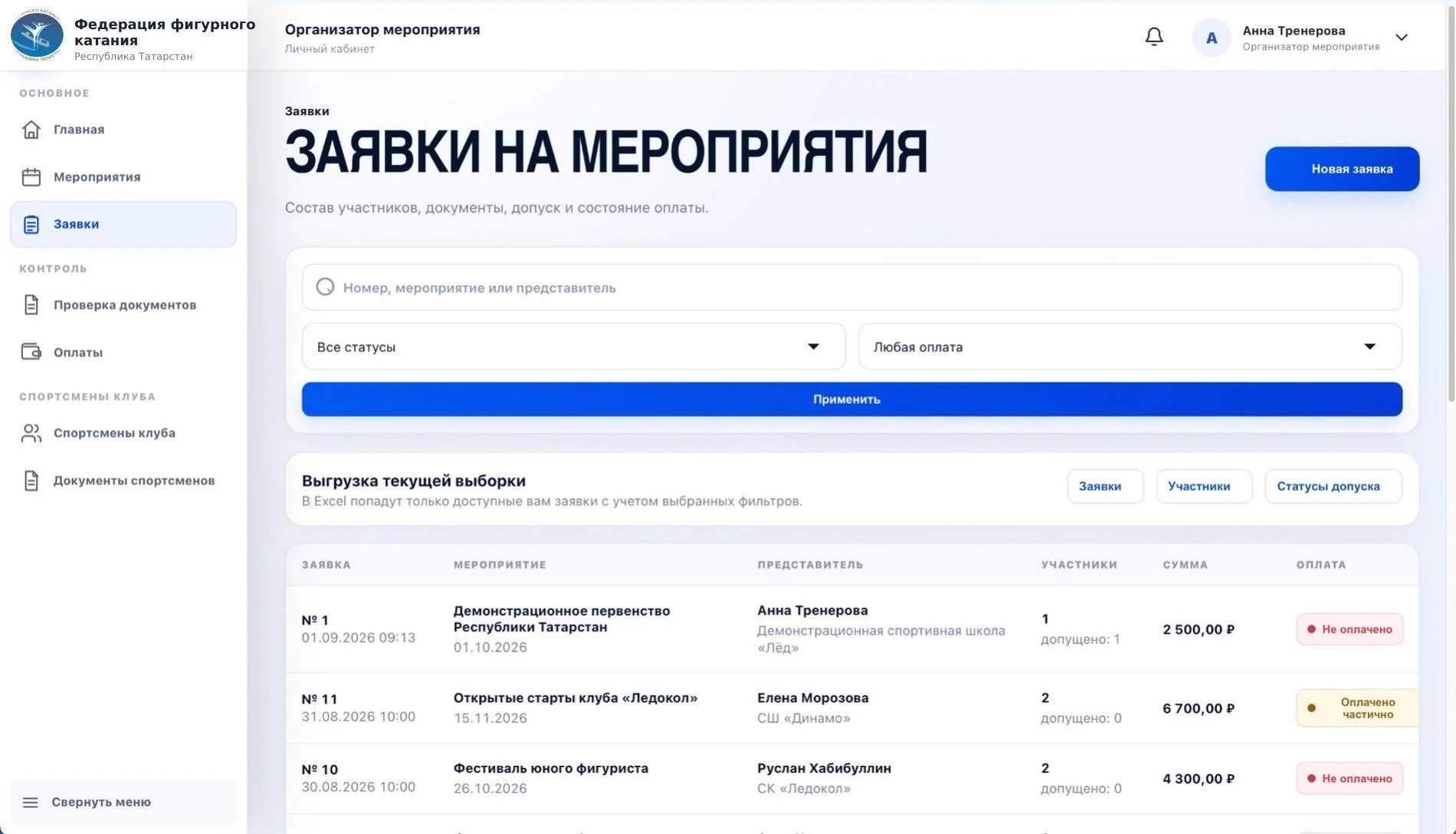Click the calendar icon next to Мероприятия

[31, 177]
